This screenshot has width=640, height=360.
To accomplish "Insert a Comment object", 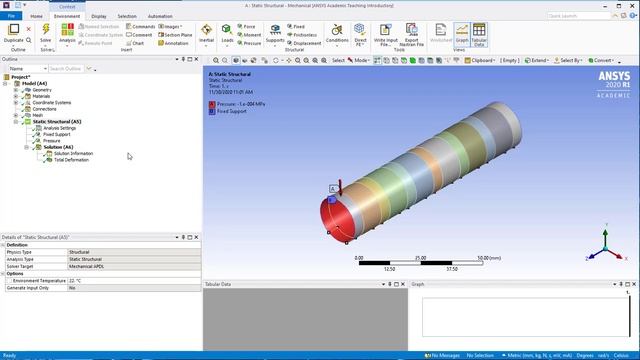I will (x=139, y=35).
